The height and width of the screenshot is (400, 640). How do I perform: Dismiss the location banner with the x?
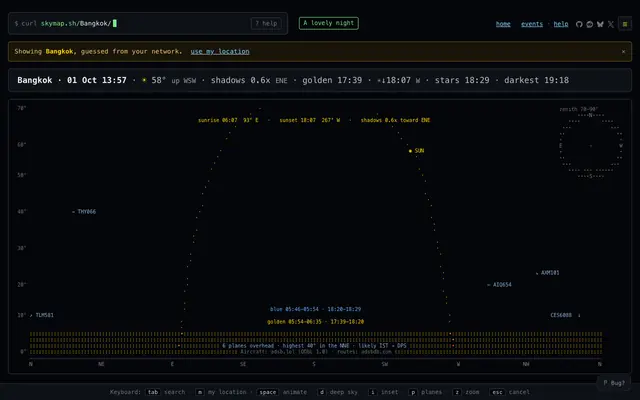623,51
